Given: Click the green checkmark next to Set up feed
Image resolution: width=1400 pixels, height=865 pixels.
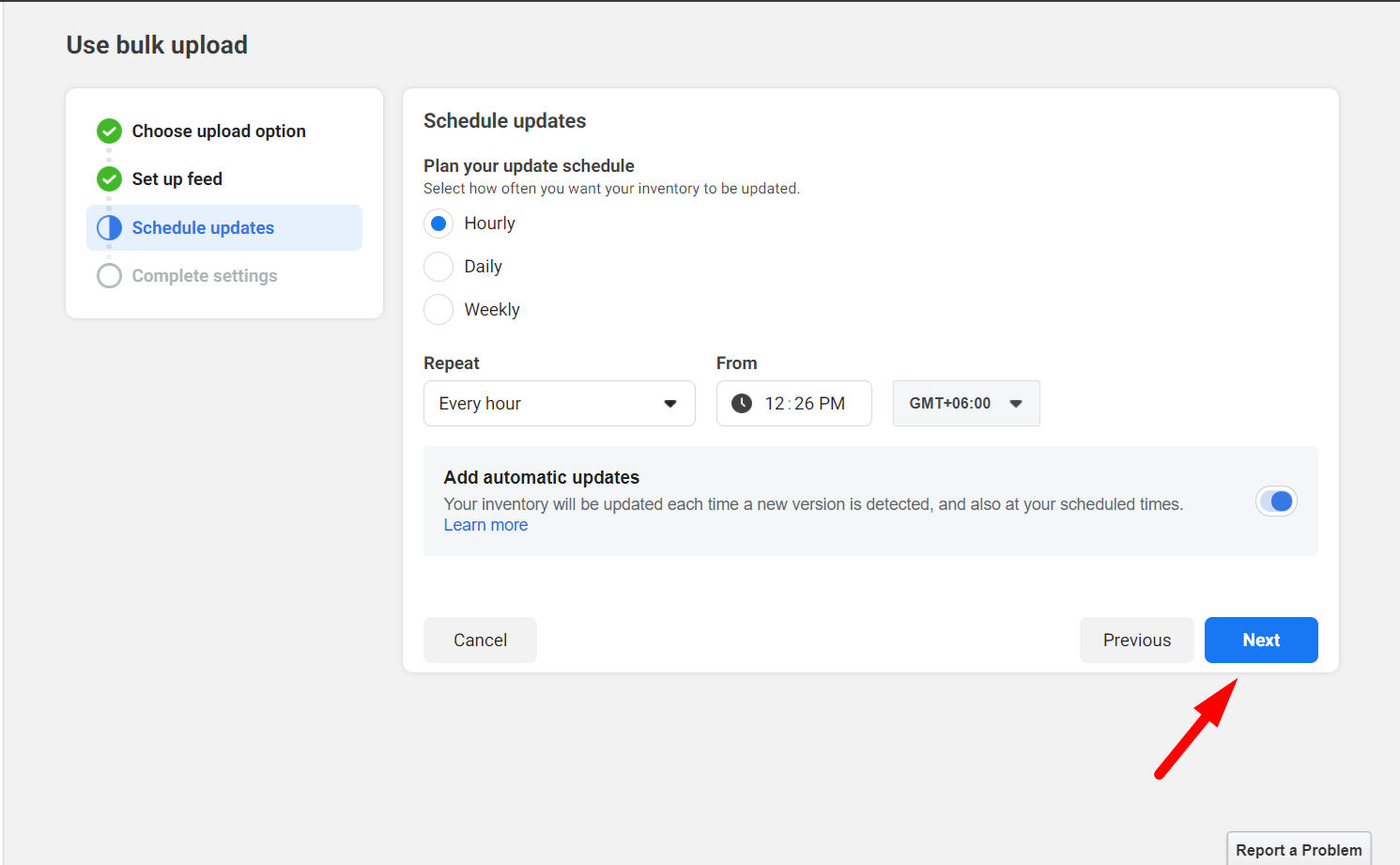Looking at the screenshot, I should (x=109, y=179).
